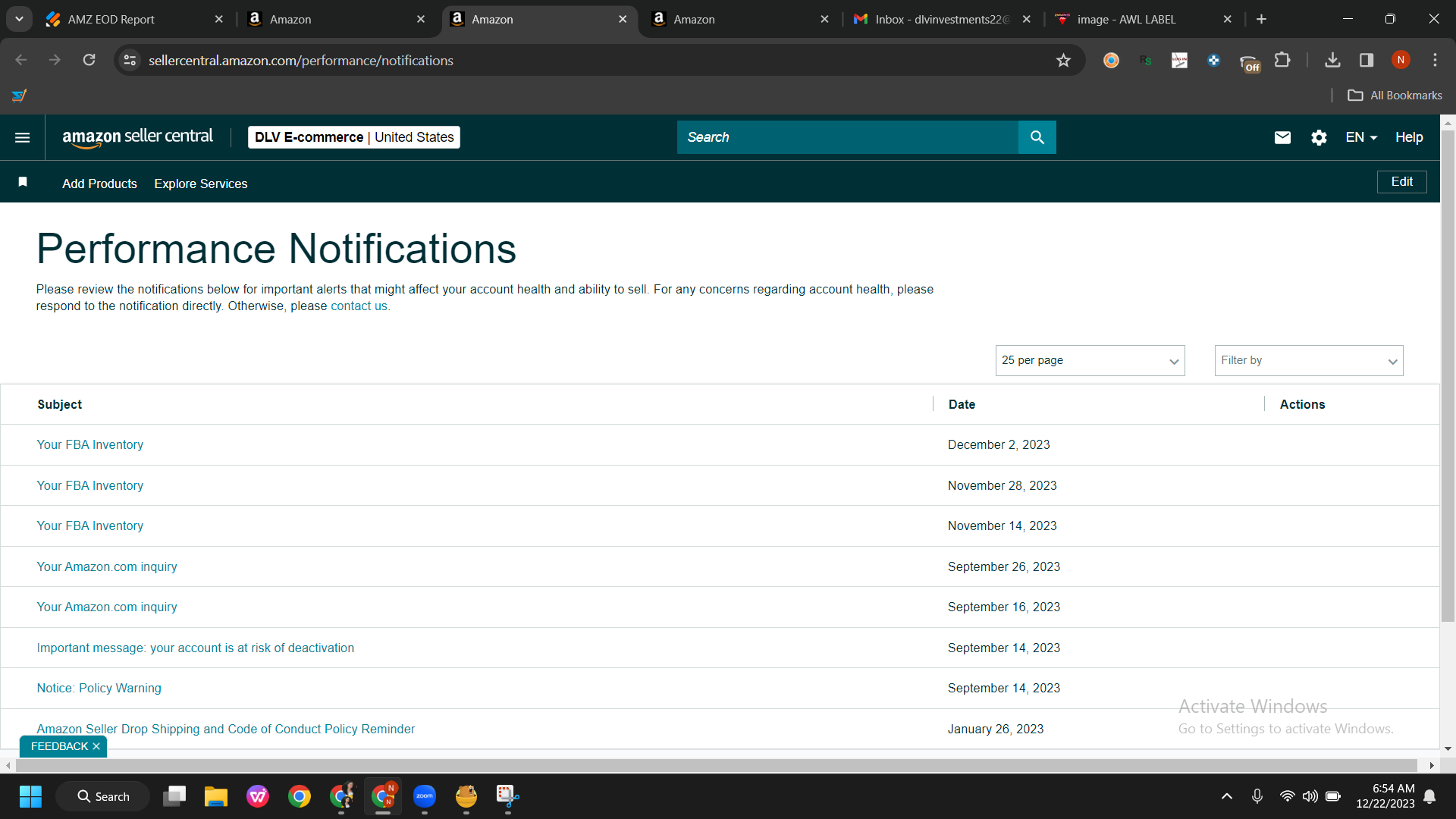Click the microphone tray icon
This screenshot has height=819, width=1456.
[1257, 796]
